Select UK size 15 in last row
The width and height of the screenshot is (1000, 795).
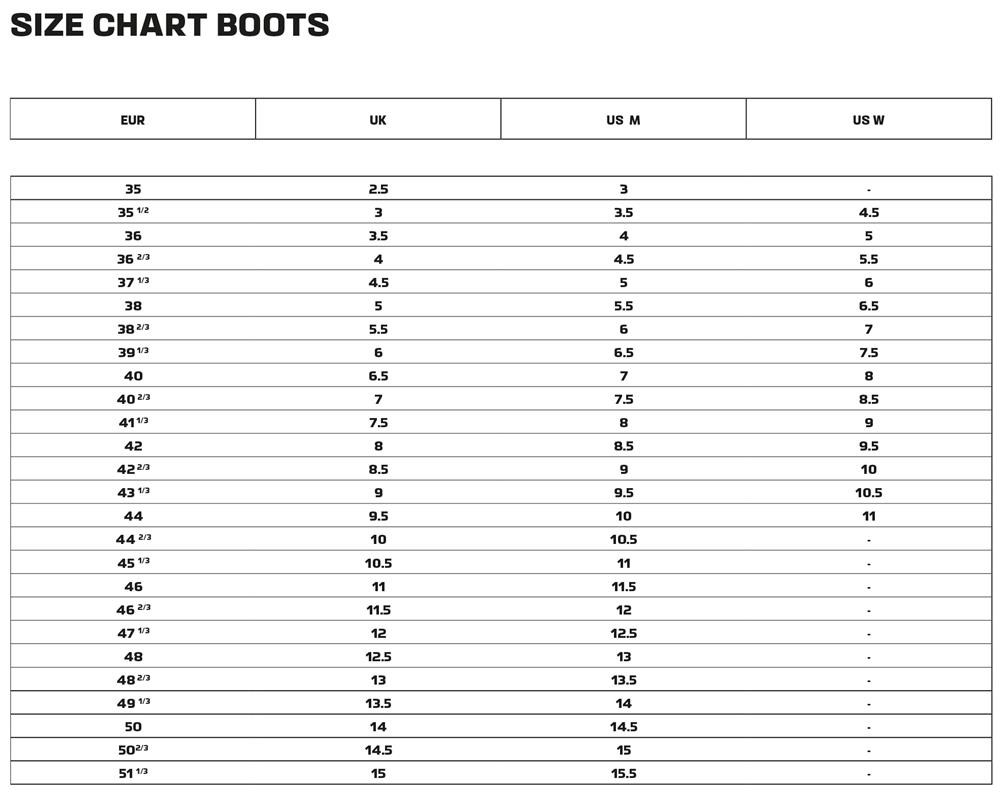(378, 773)
